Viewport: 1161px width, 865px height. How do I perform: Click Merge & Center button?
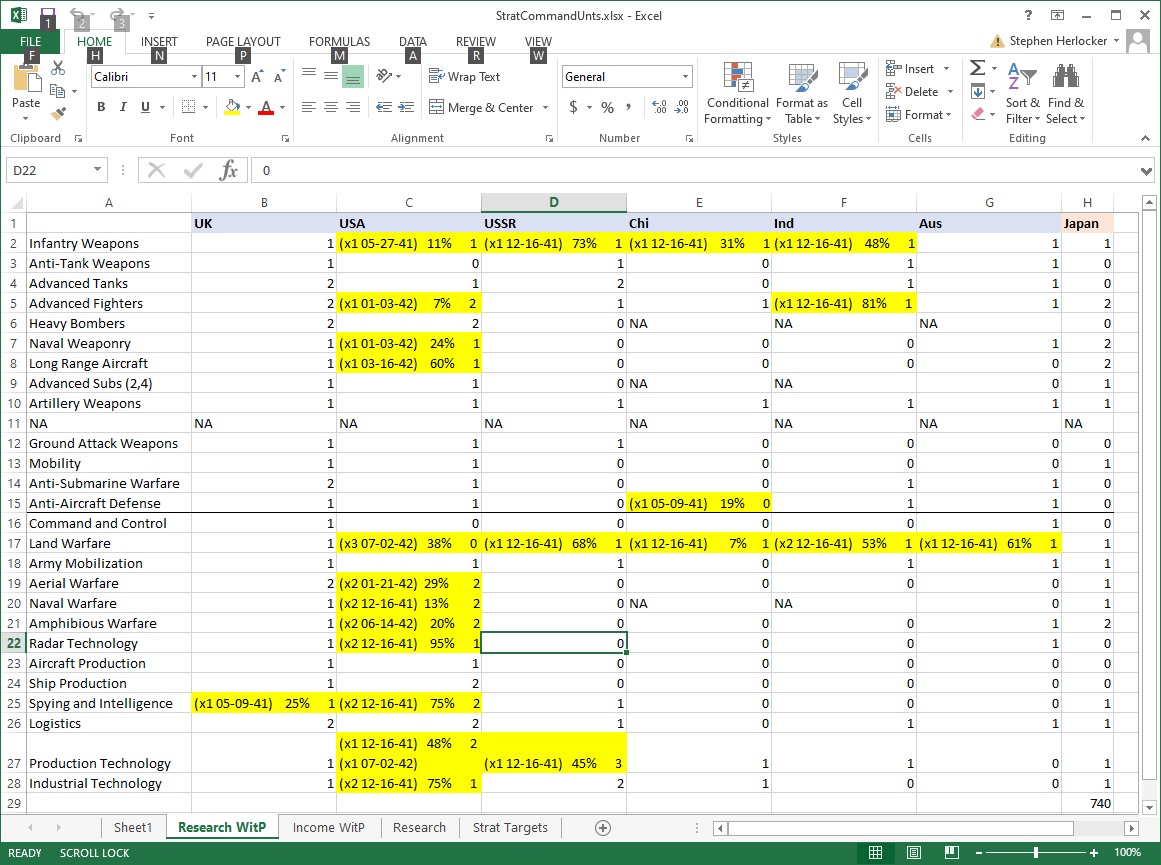click(x=482, y=107)
